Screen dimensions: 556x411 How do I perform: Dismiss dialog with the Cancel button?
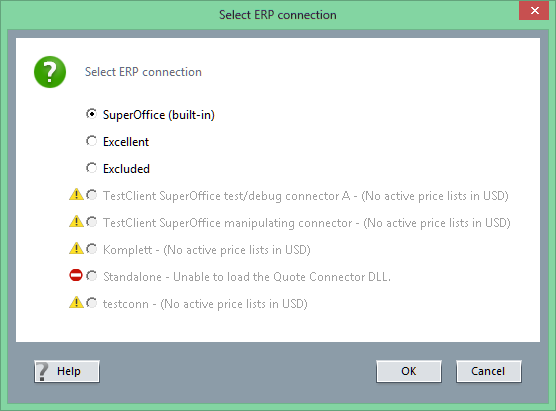pos(489,371)
